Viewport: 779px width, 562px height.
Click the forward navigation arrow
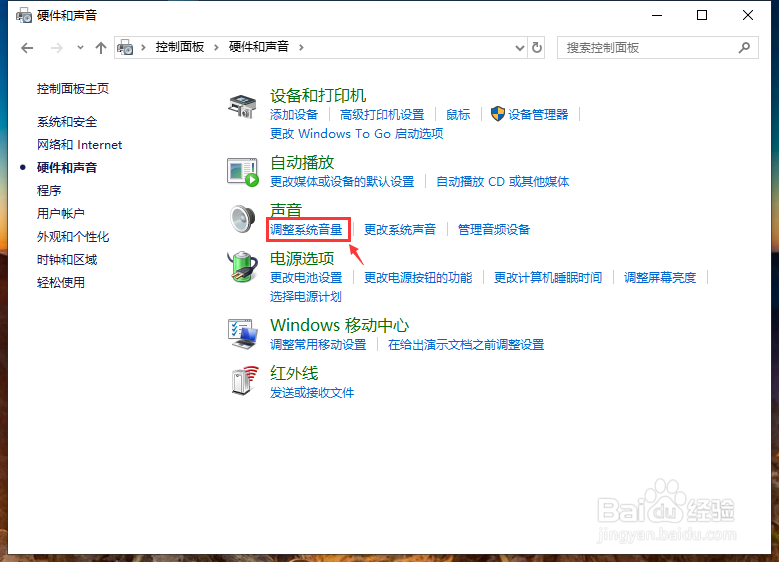57,48
